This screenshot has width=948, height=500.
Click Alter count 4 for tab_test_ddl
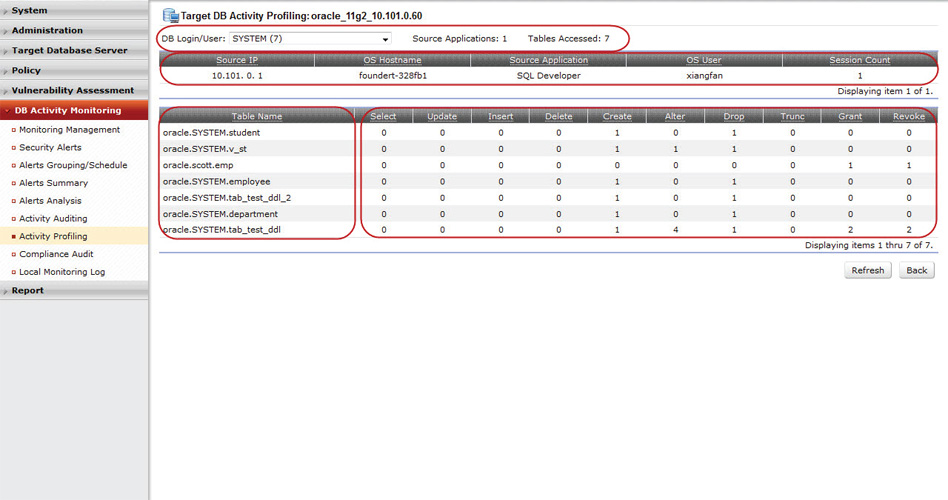[675, 230]
